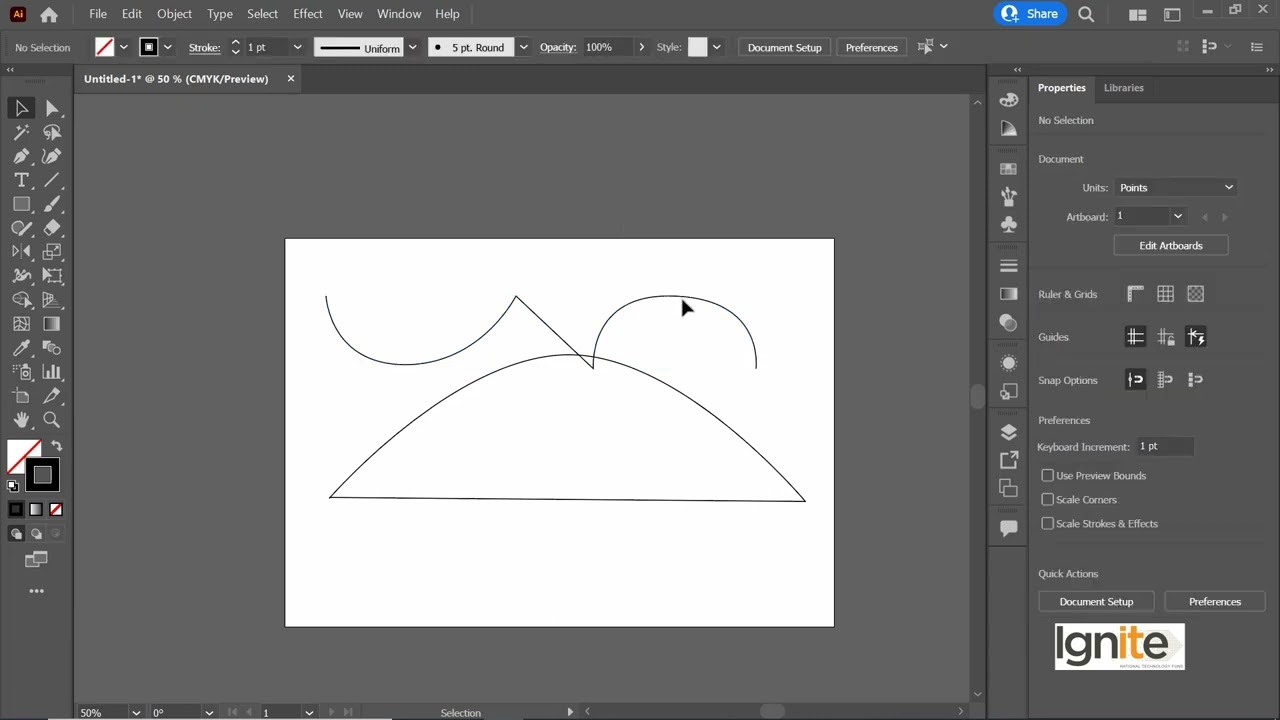
Task: Open the Swatches panel icon
Action: [x=1008, y=168]
